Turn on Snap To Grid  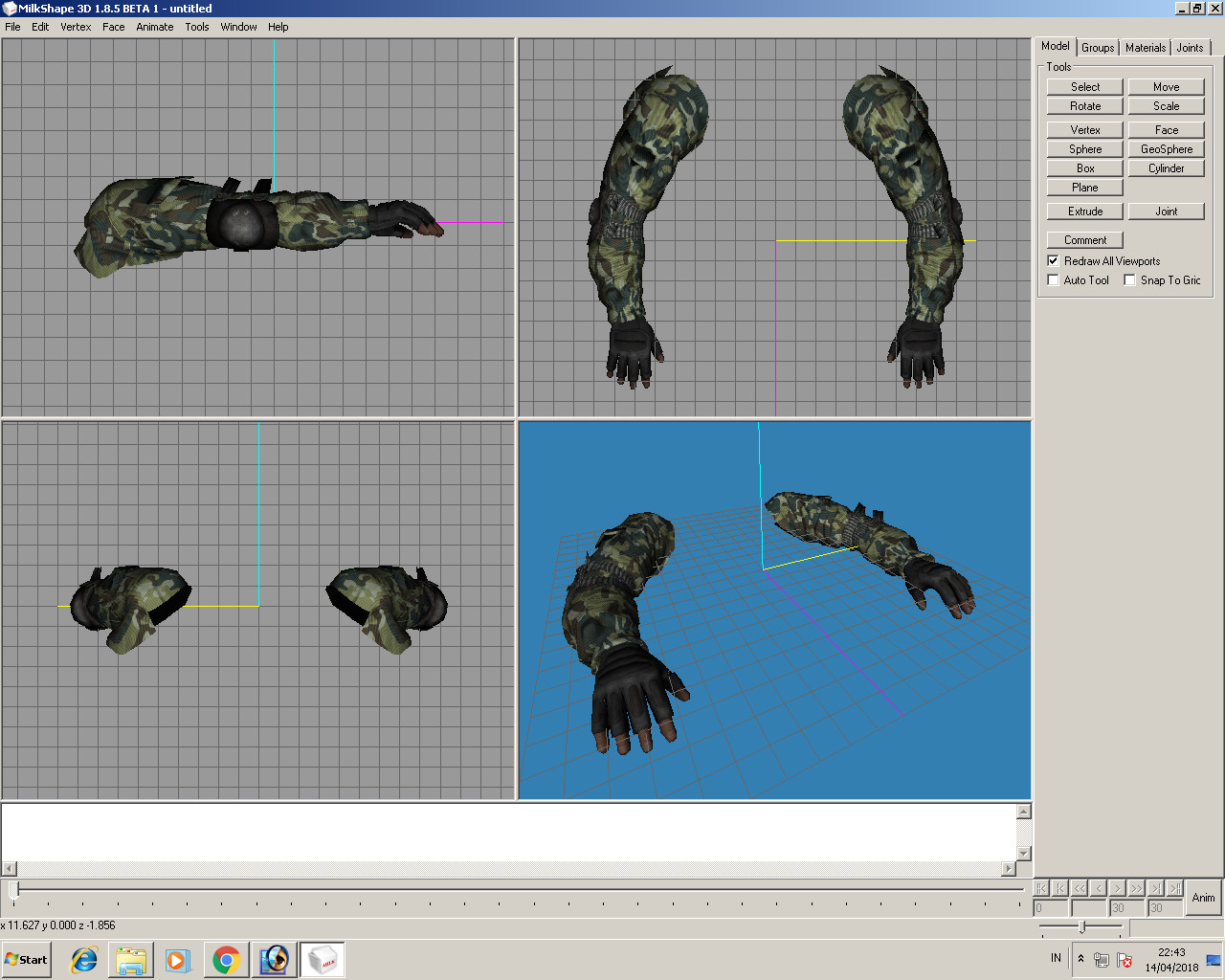click(x=1129, y=279)
